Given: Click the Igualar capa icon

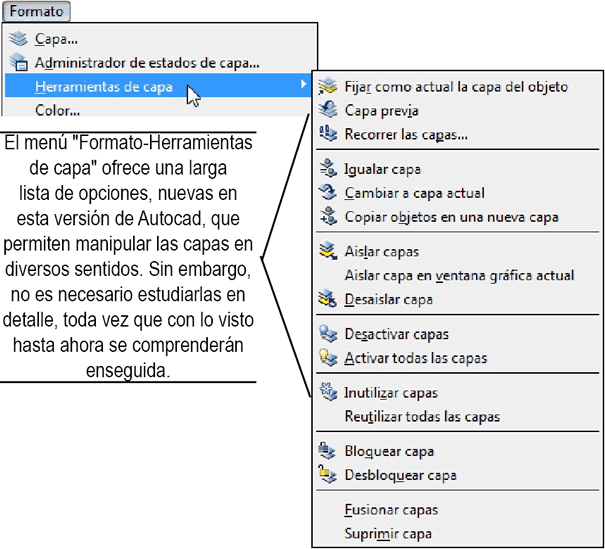Looking at the screenshot, I should tap(328, 169).
